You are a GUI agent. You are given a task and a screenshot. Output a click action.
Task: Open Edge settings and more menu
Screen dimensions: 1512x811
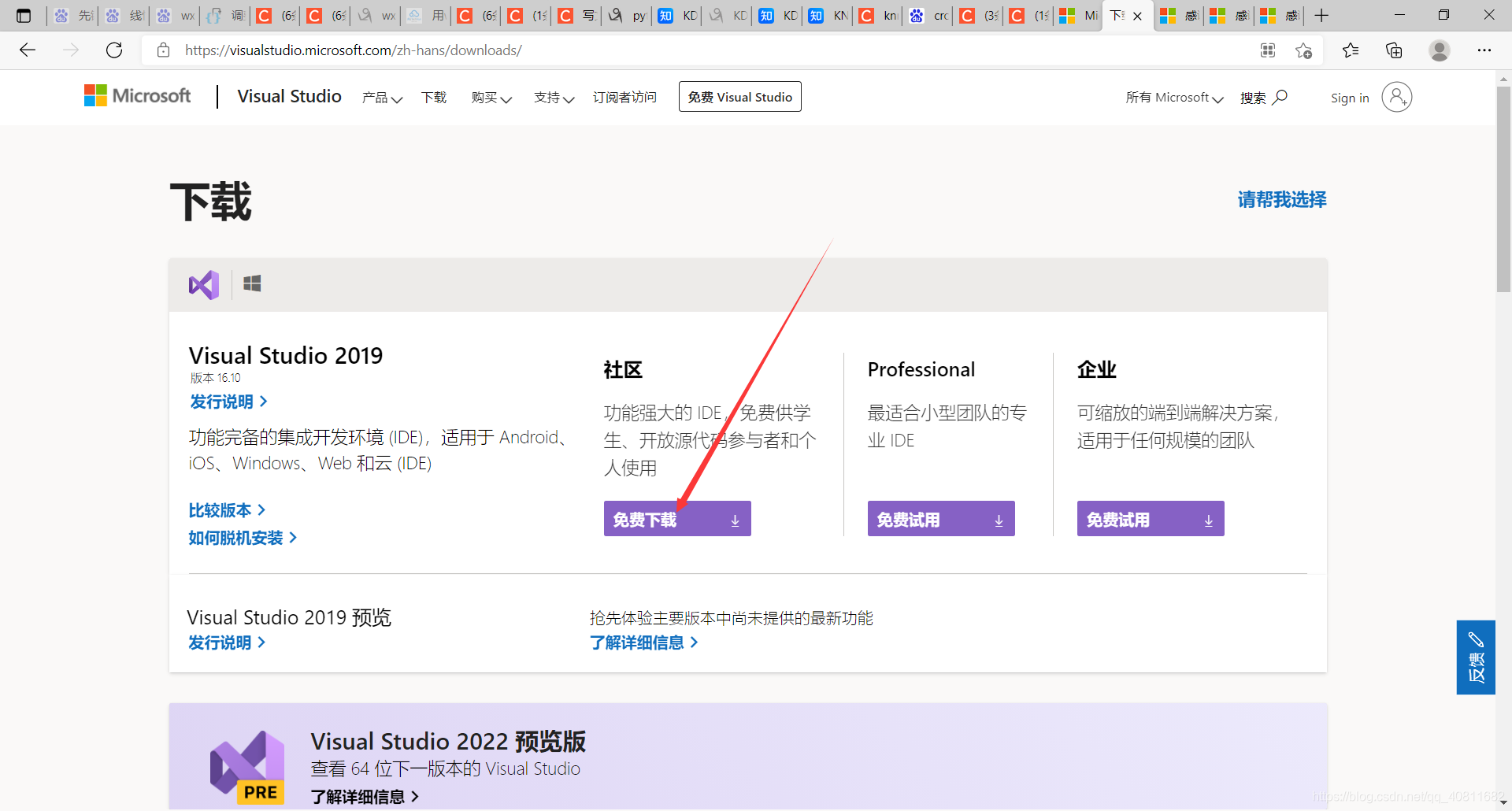(1484, 50)
